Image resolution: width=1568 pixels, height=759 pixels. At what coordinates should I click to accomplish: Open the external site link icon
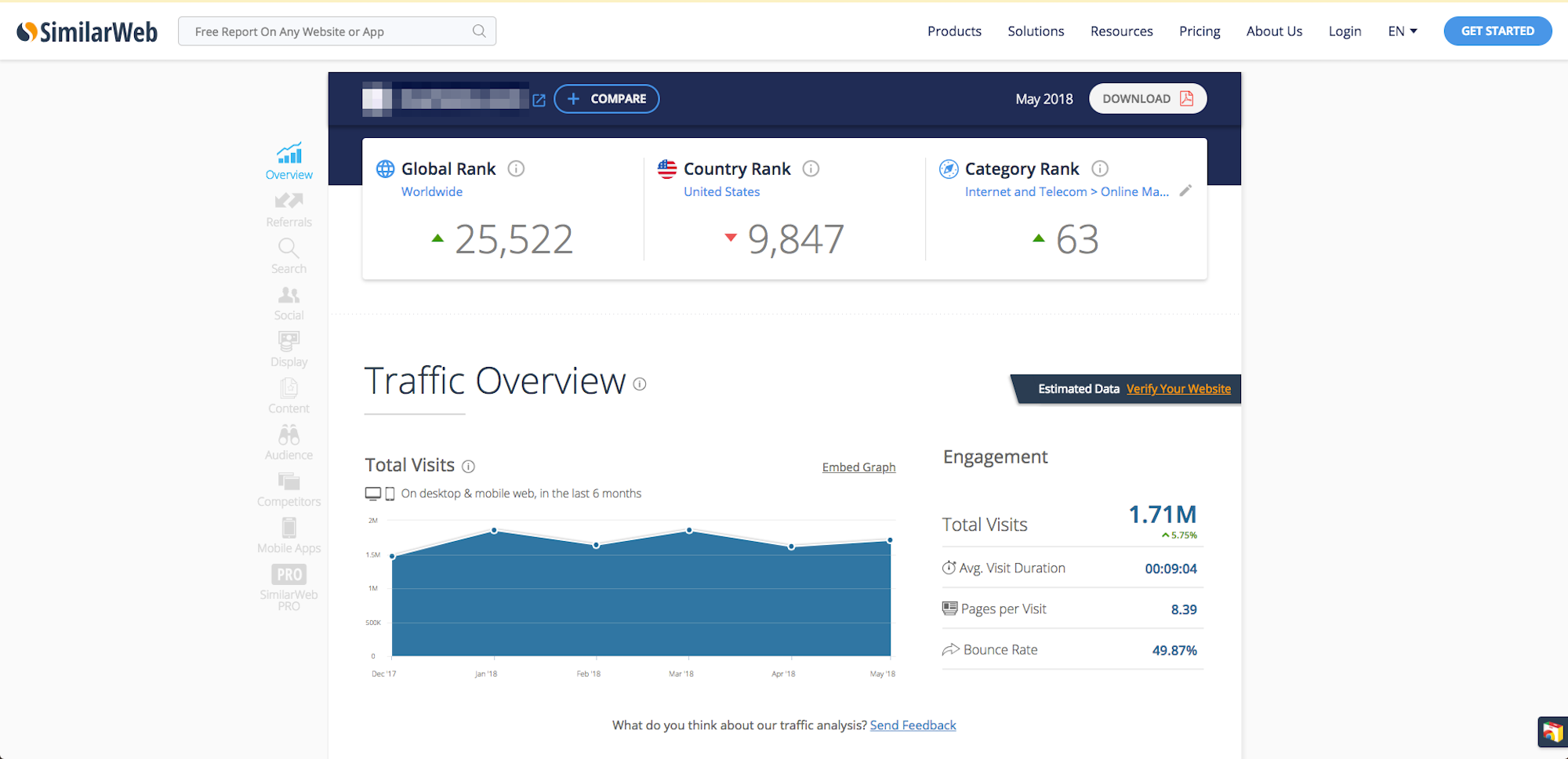539,100
